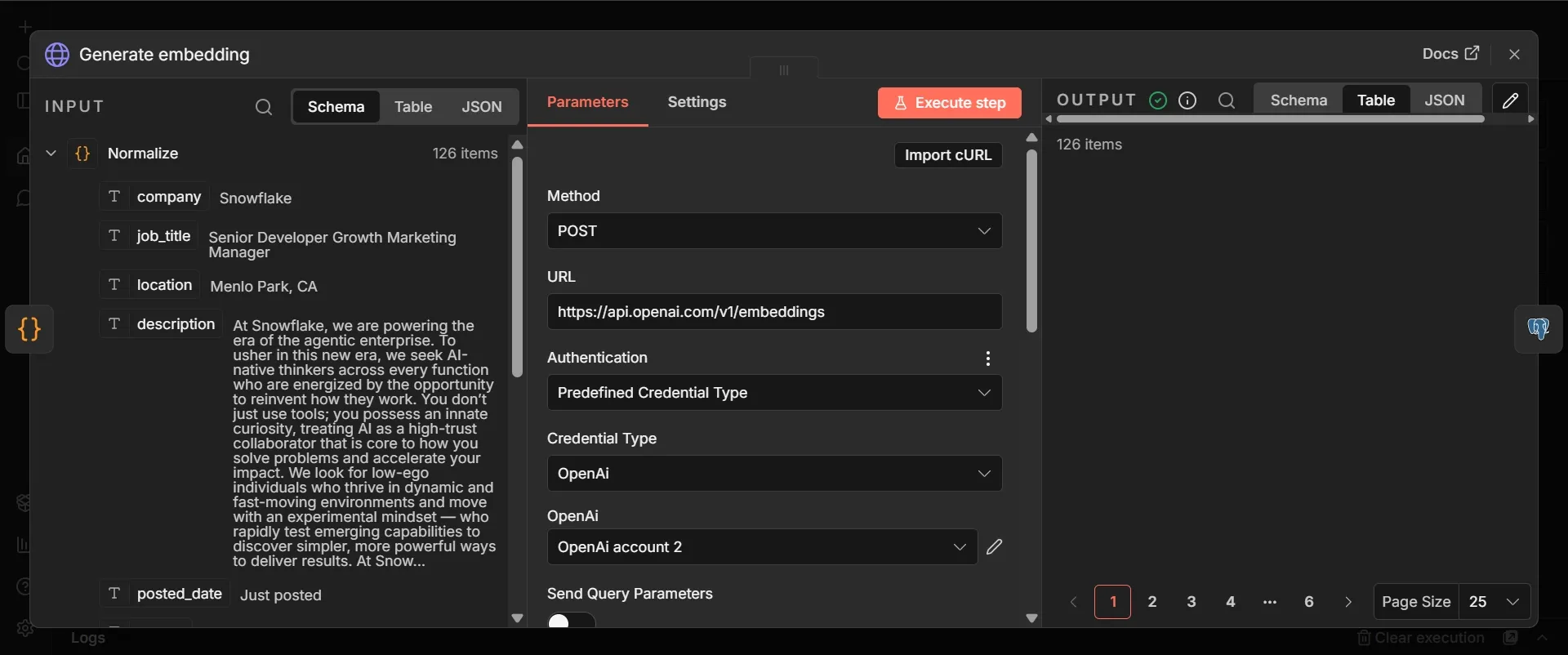The image size is (1568, 655).
Task: Click the description field type icon
Action: tap(114, 324)
